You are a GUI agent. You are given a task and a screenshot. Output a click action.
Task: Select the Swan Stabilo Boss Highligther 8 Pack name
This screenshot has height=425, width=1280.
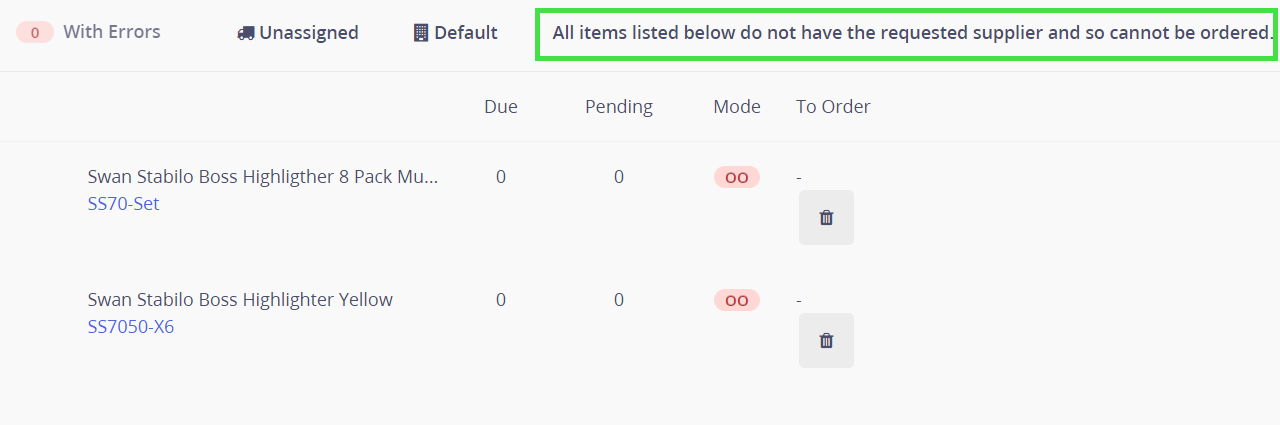point(262,177)
